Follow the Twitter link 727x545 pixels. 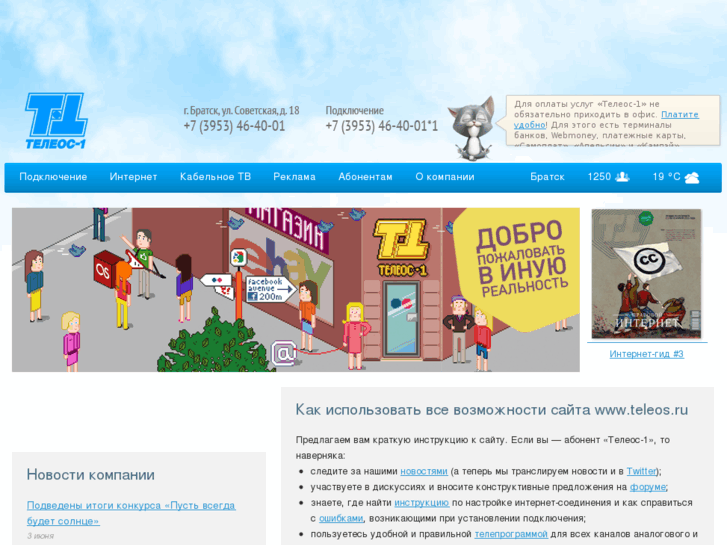tap(641, 471)
